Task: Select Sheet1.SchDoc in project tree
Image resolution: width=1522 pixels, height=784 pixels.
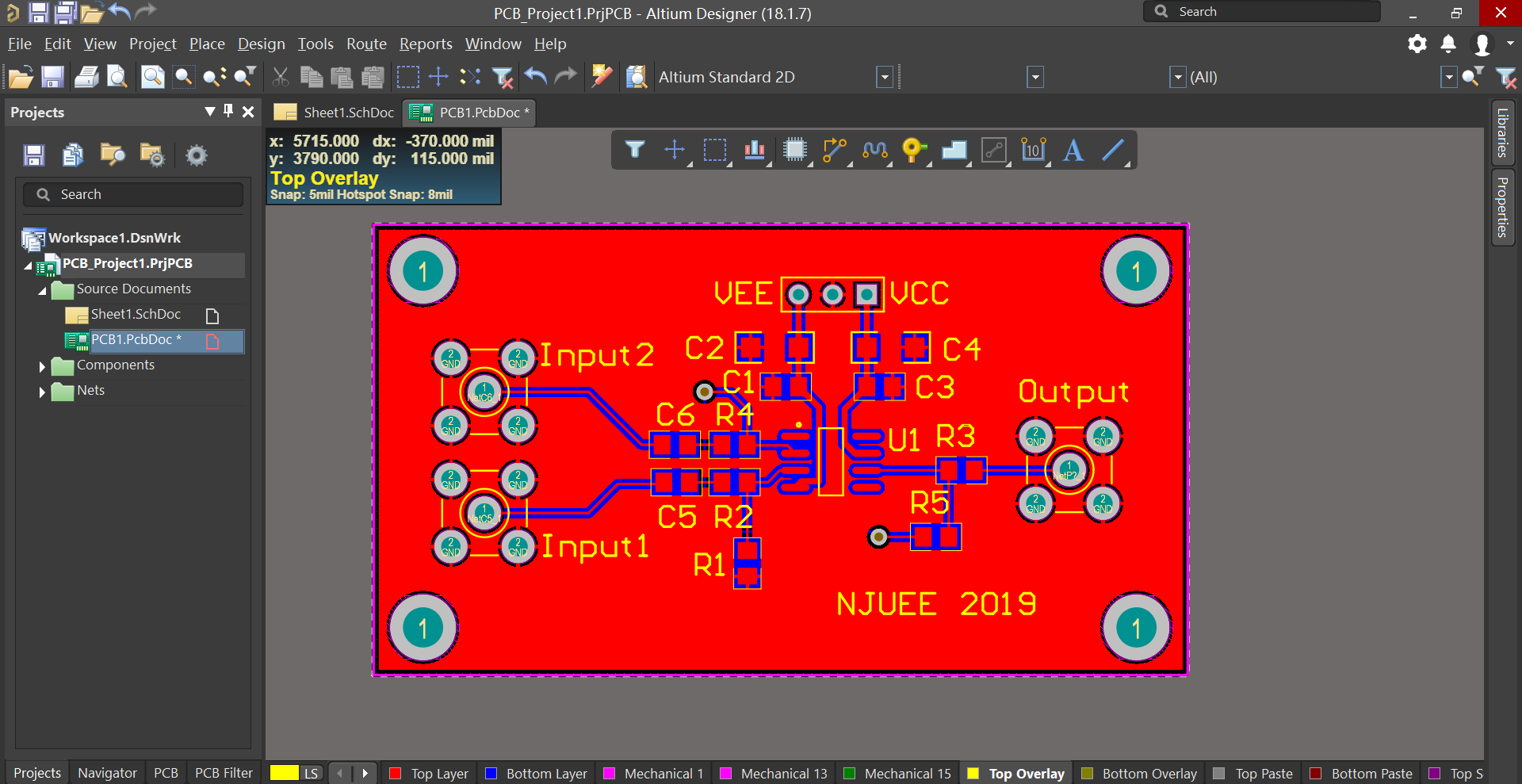Action: 136,315
